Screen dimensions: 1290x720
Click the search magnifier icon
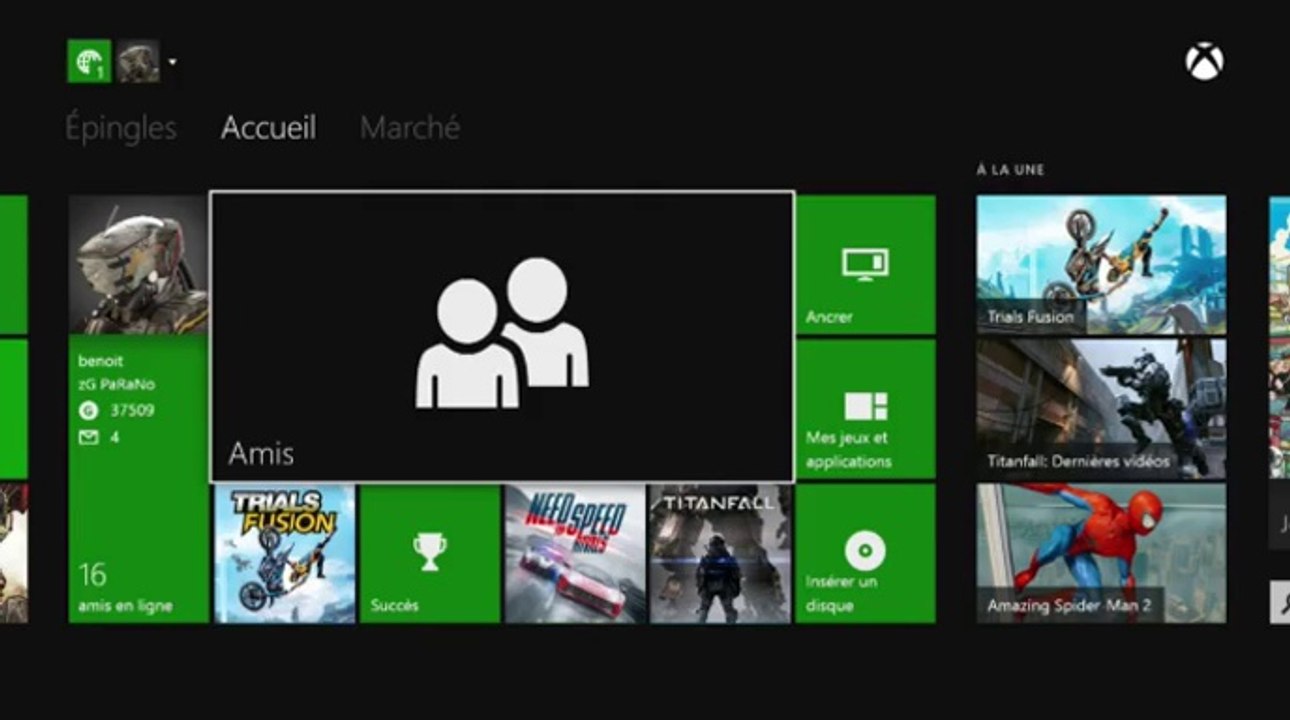pyautogui.click(x=1281, y=602)
